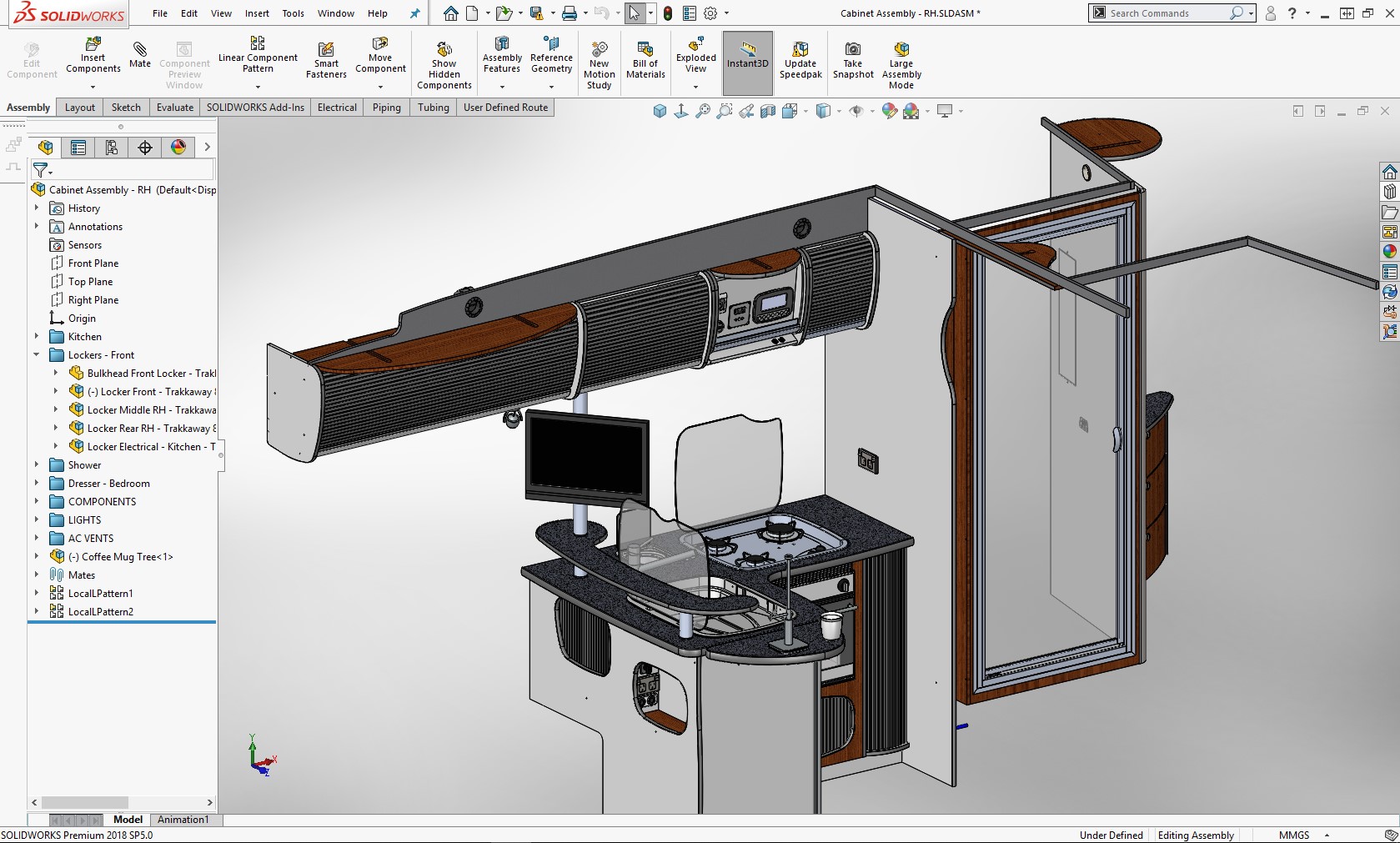This screenshot has height=843, width=1400.
Task: Toggle the Instant3D button off
Action: click(x=747, y=54)
